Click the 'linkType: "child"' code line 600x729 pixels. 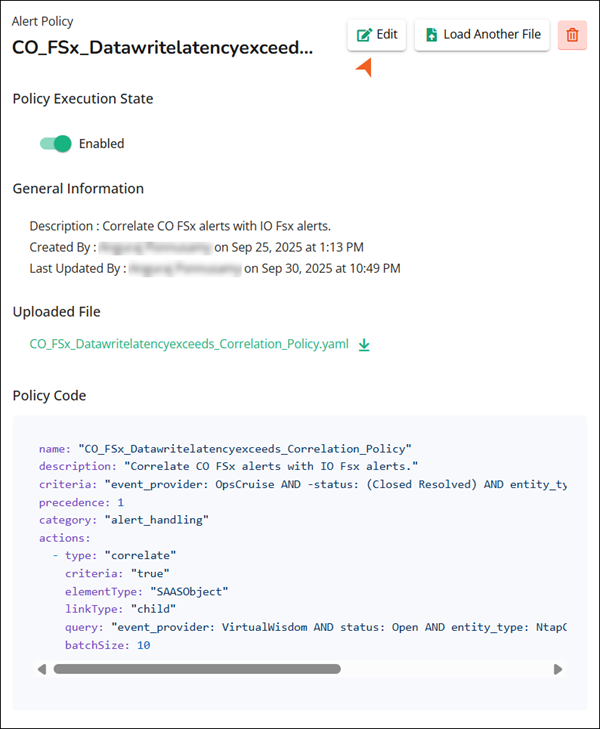[120, 609]
